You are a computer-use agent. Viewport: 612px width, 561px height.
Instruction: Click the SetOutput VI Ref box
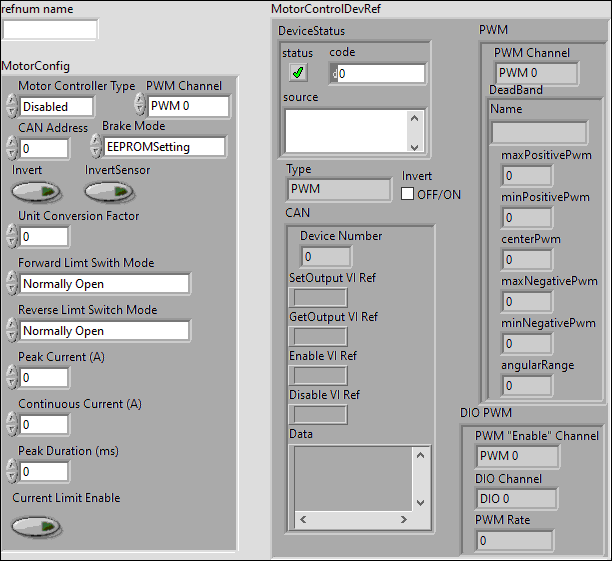point(318,297)
